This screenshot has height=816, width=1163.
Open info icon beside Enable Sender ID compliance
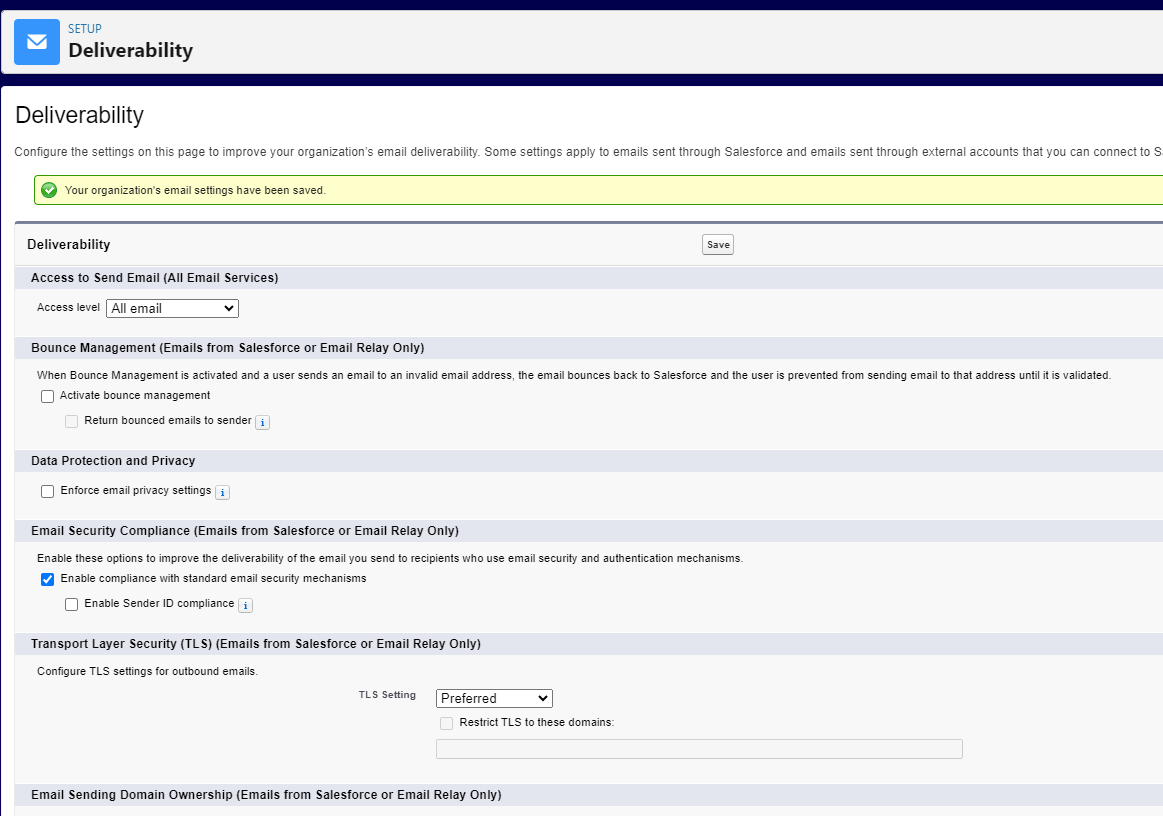point(246,605)
